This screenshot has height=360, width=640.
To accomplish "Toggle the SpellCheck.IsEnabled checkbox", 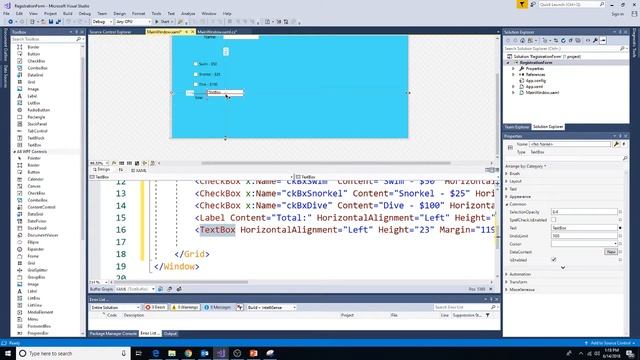I will (554, 220).
